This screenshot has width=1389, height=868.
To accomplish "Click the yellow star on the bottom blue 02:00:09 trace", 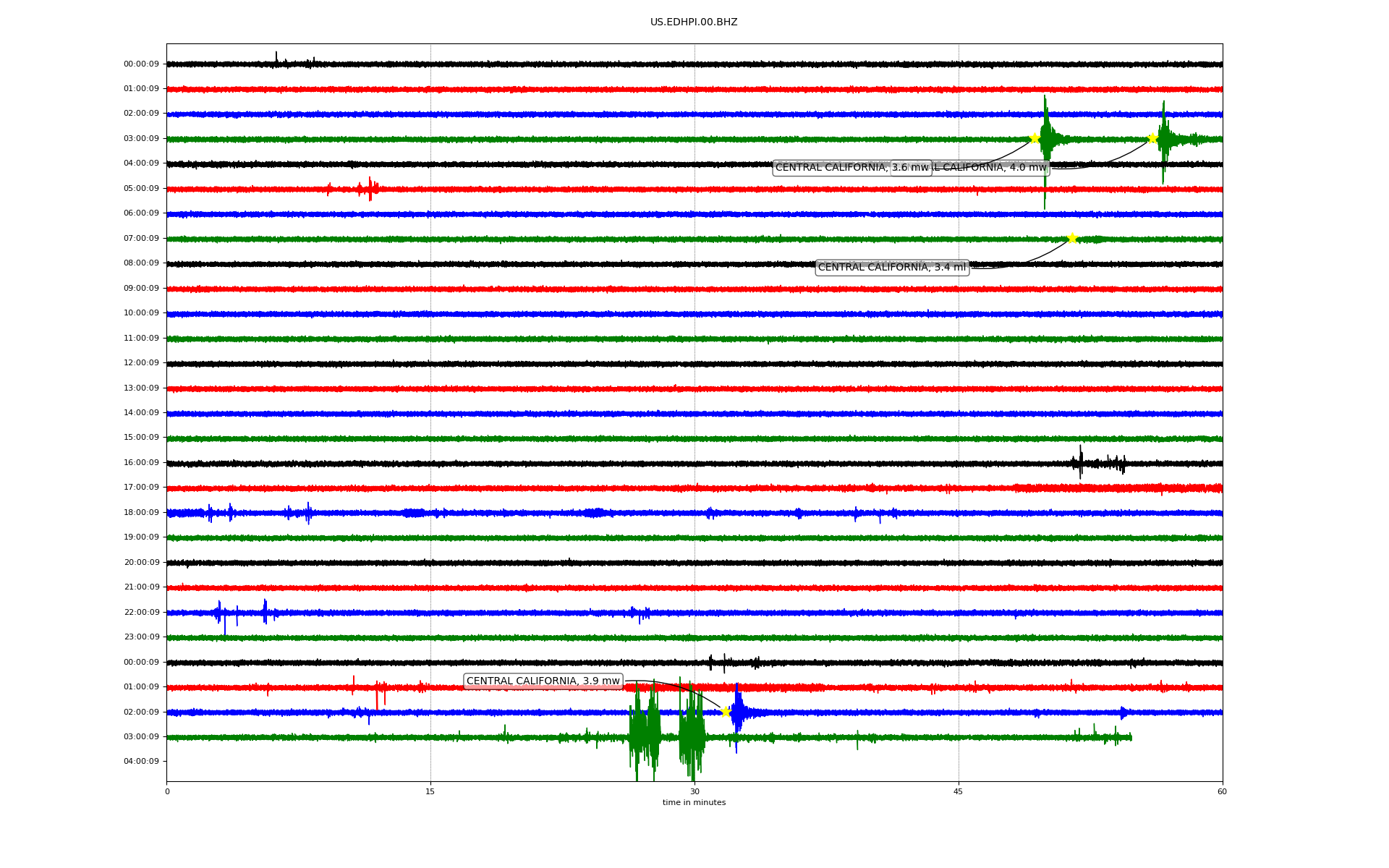I will (726, 712).
